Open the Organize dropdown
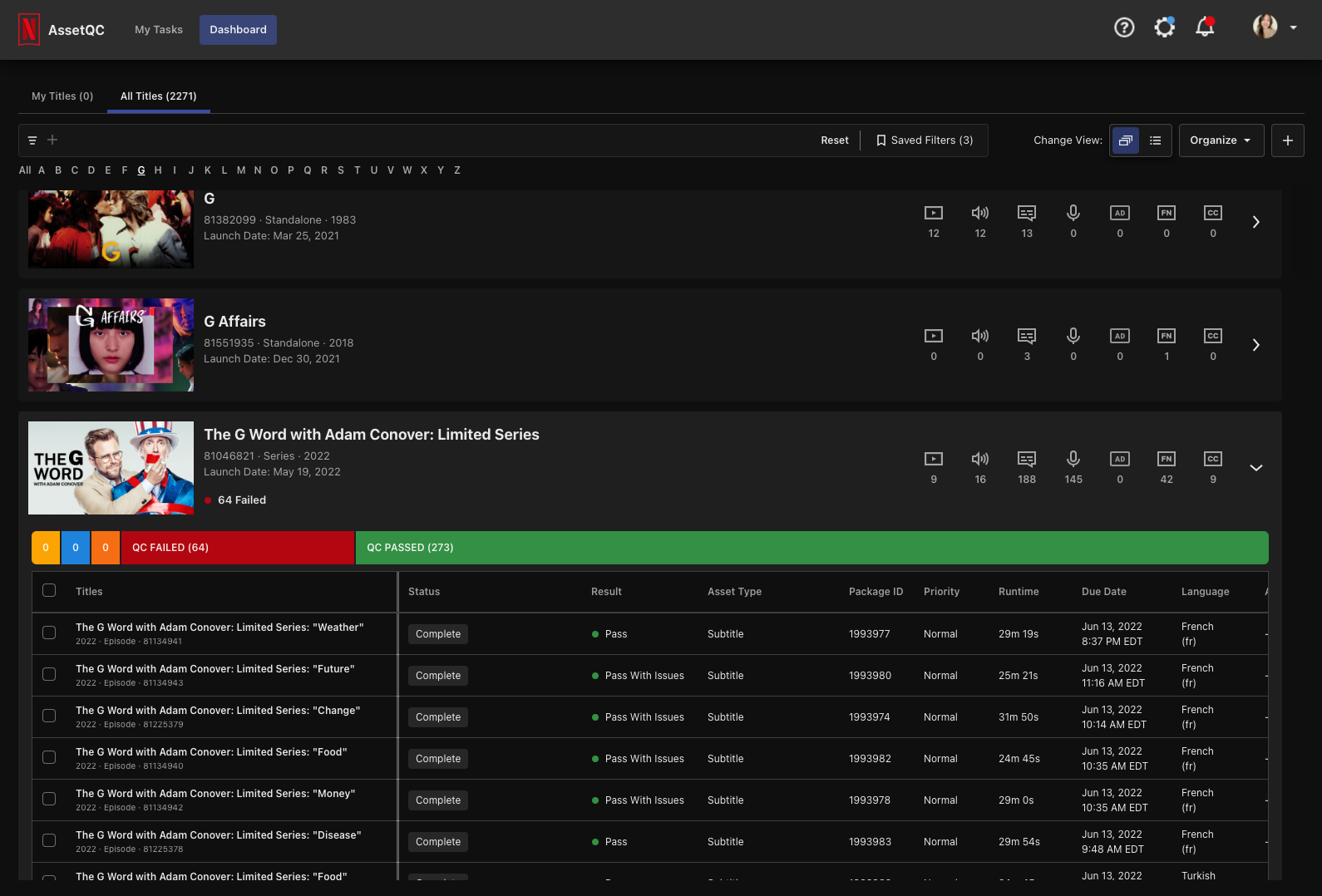 coord(1221,140)
